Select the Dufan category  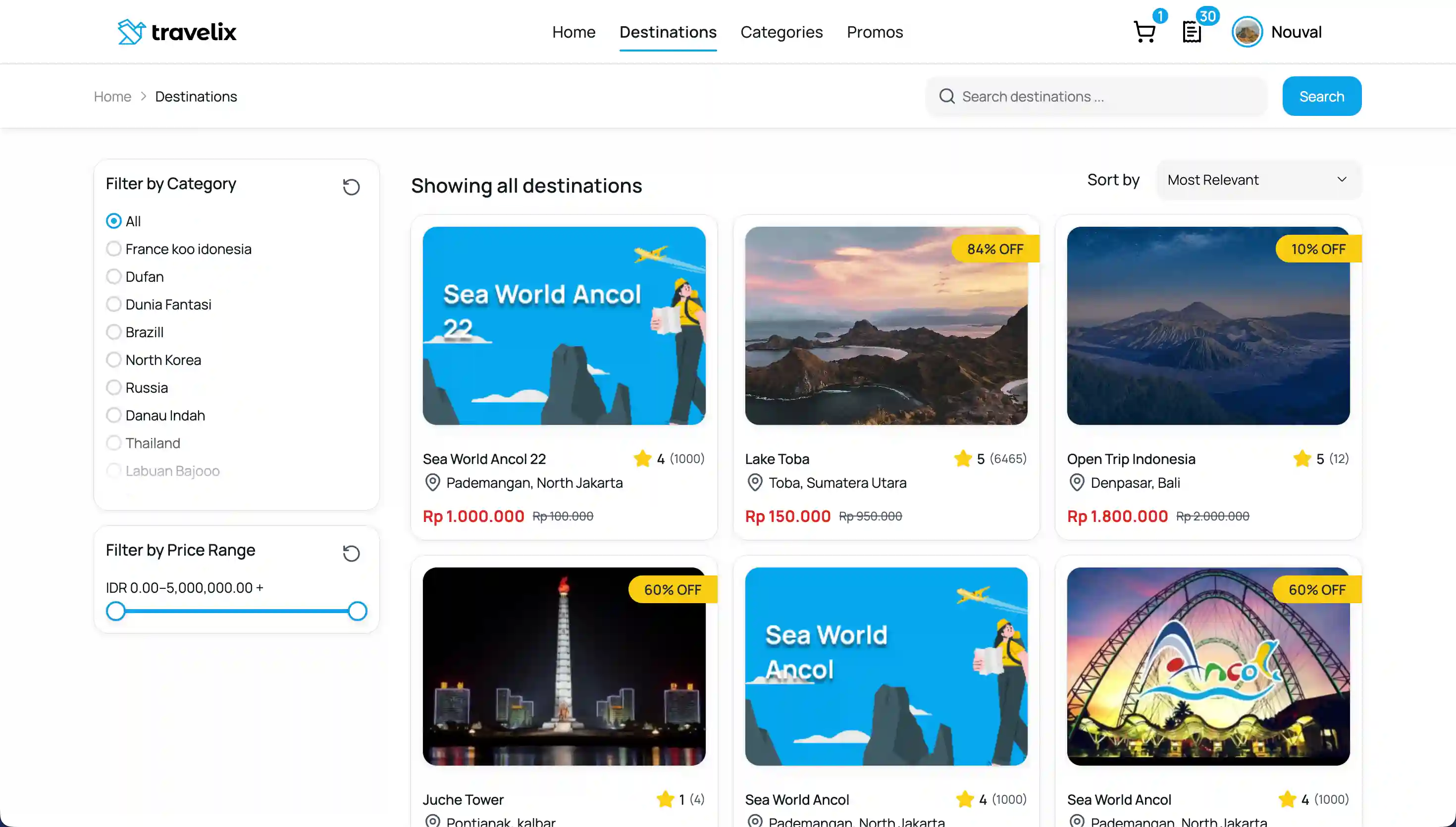pos(113,277)
